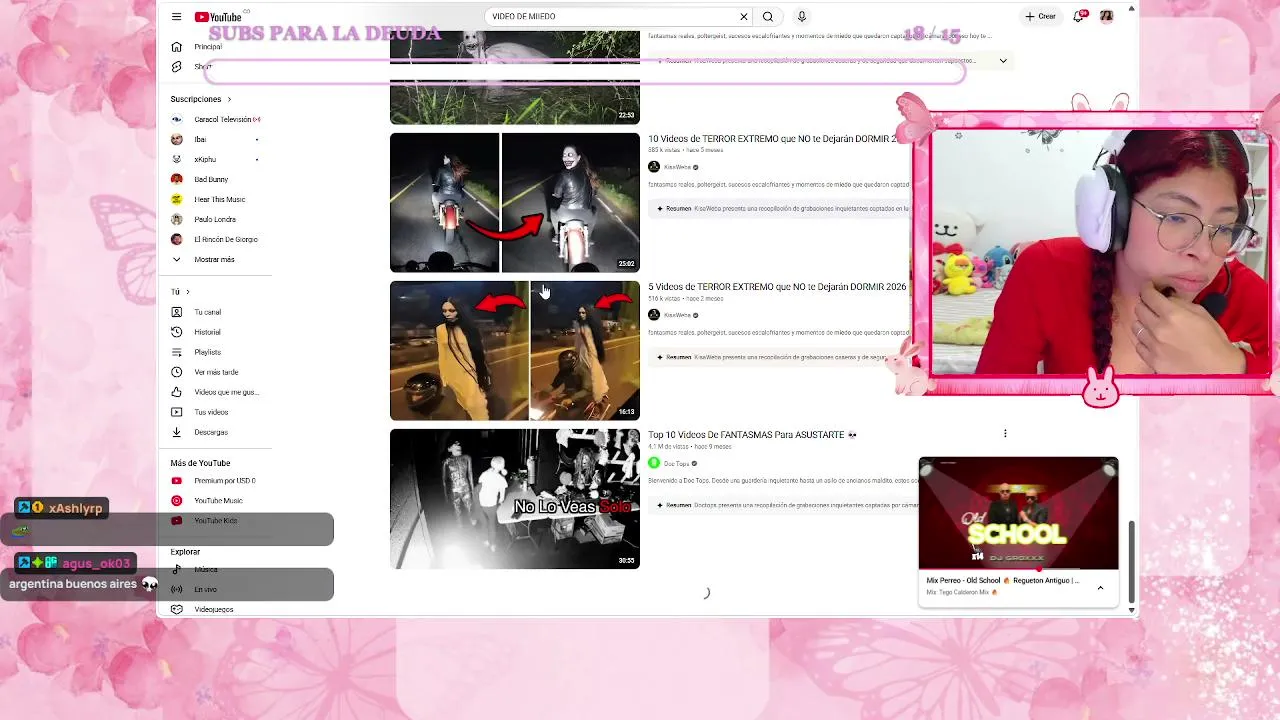This screenshot has height=720, width=1280.
Task: Open KissWeba avatar under the 5 Videos result
Action: point(654,315)
